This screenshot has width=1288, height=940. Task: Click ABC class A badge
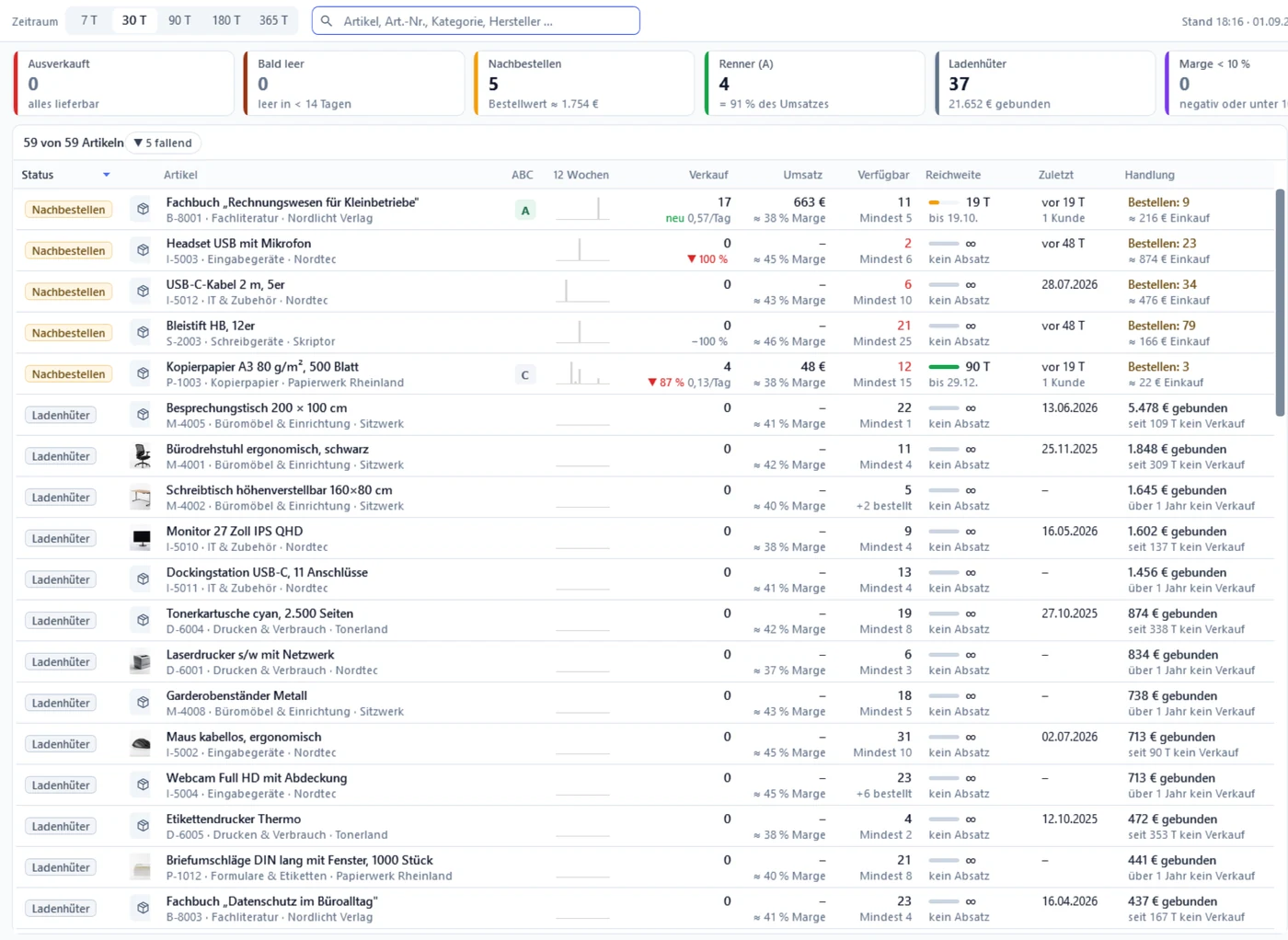pos(525,211)
